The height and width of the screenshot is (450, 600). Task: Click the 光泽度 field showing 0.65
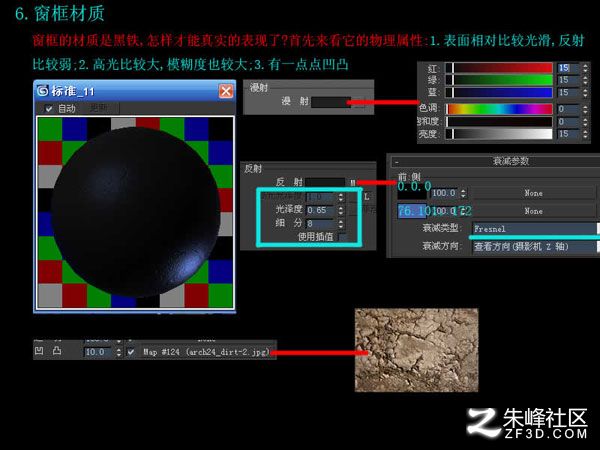tap(321, 210)
